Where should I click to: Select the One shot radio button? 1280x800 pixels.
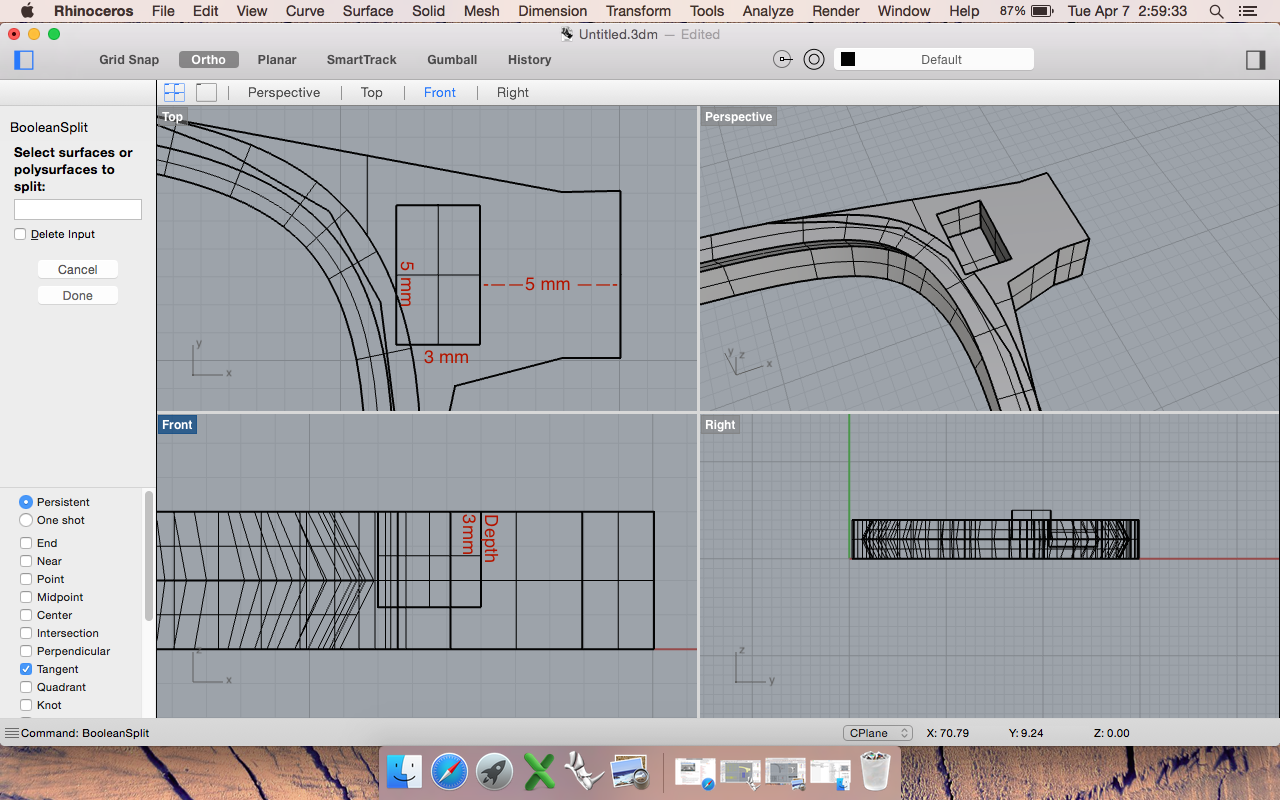[x=26, y=520]
